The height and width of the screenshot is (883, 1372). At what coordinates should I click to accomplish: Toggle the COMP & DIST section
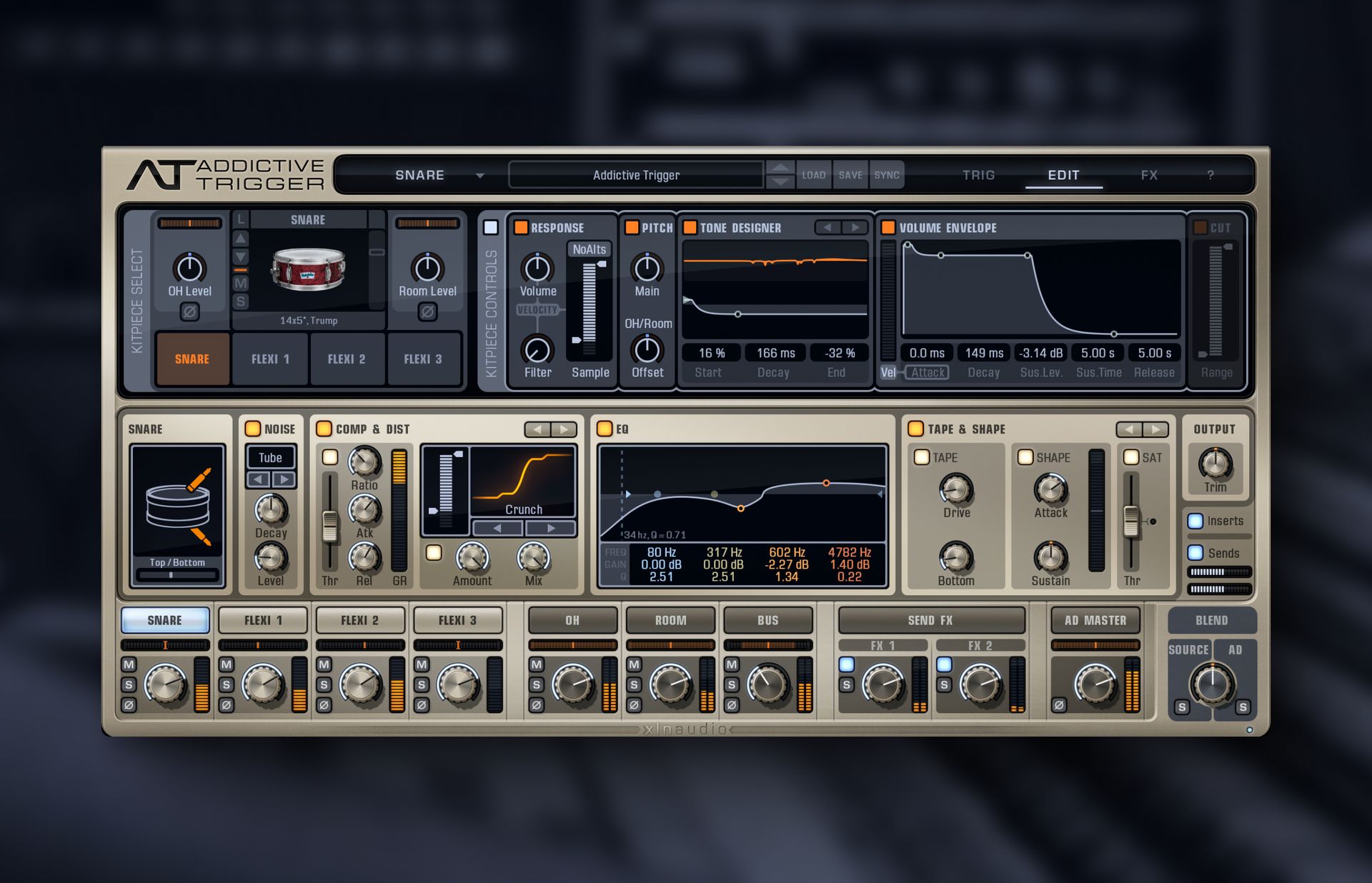coord(324,428)
